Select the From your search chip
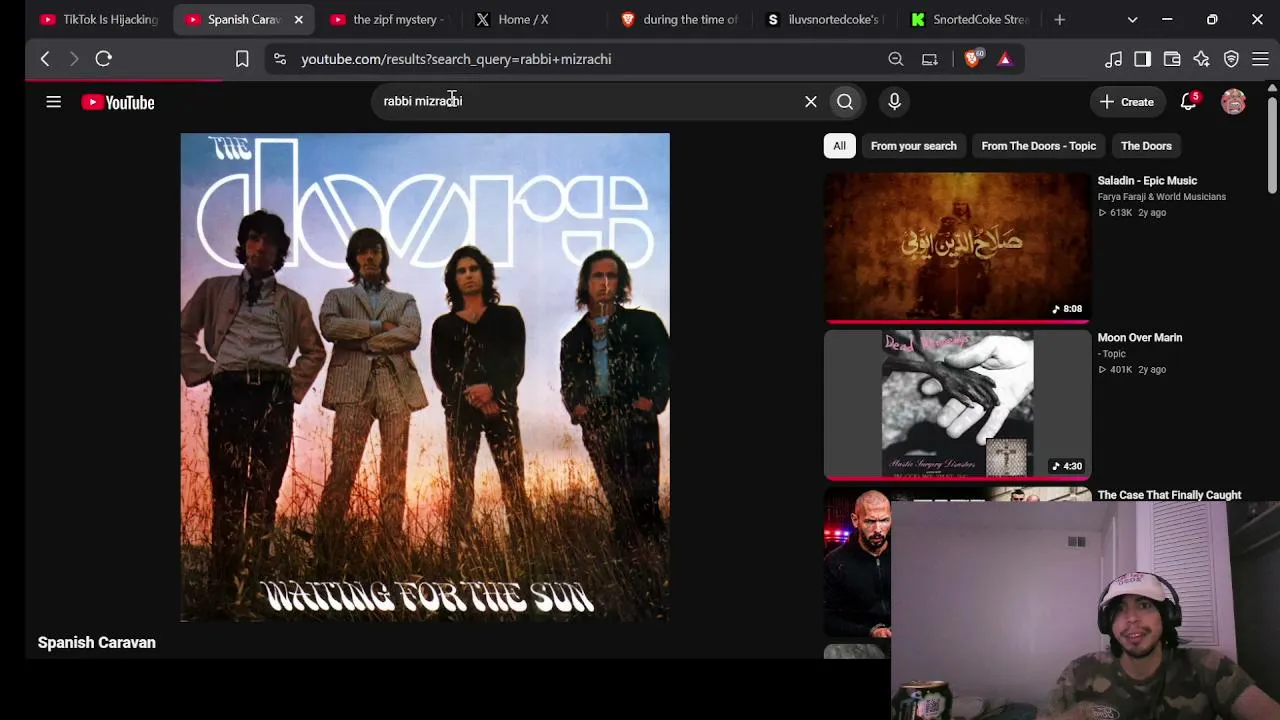Screen dimensions: 1280x720 coord(914,146)
